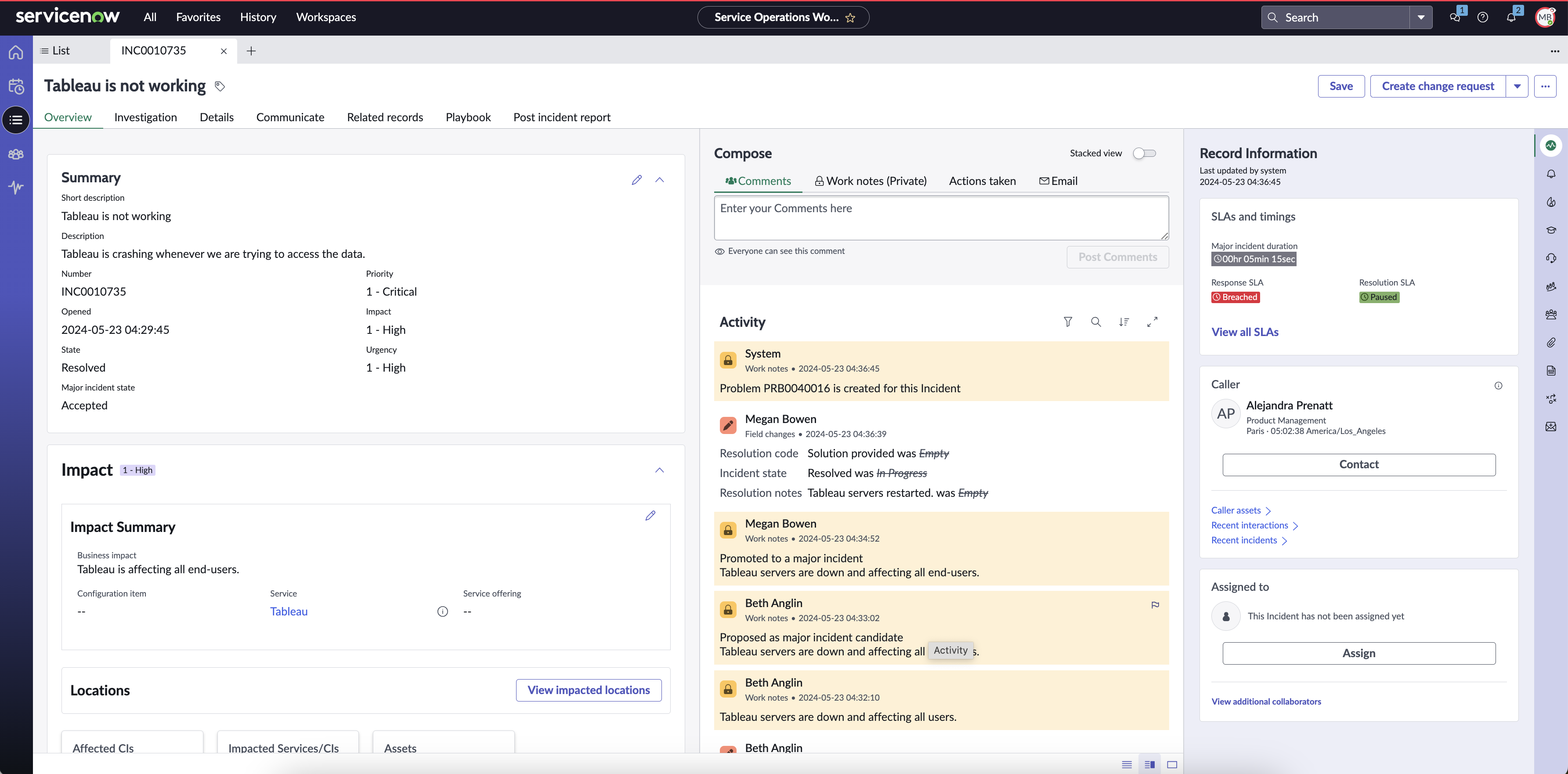Toggle the Stacked view switch

1144,153
